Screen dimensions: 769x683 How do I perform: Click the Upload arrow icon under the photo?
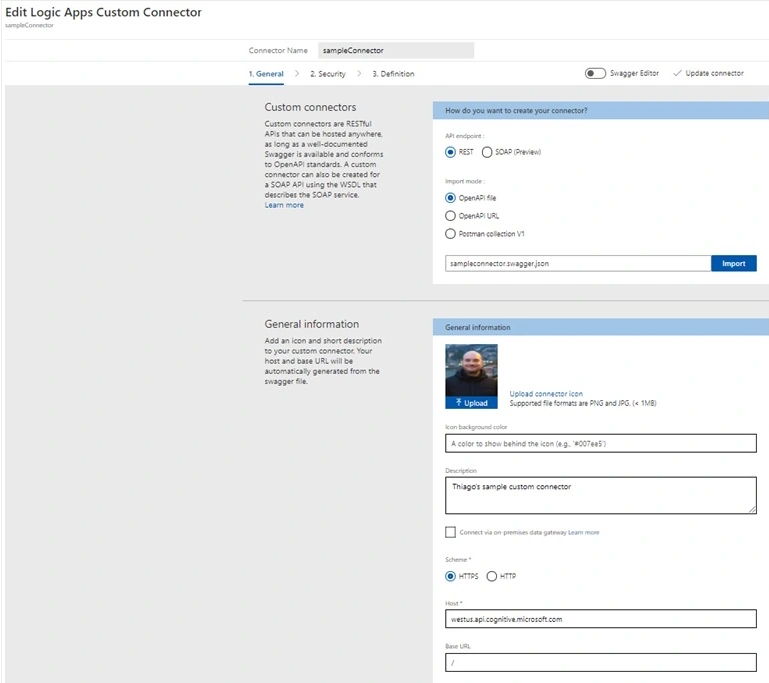(459, 403)
